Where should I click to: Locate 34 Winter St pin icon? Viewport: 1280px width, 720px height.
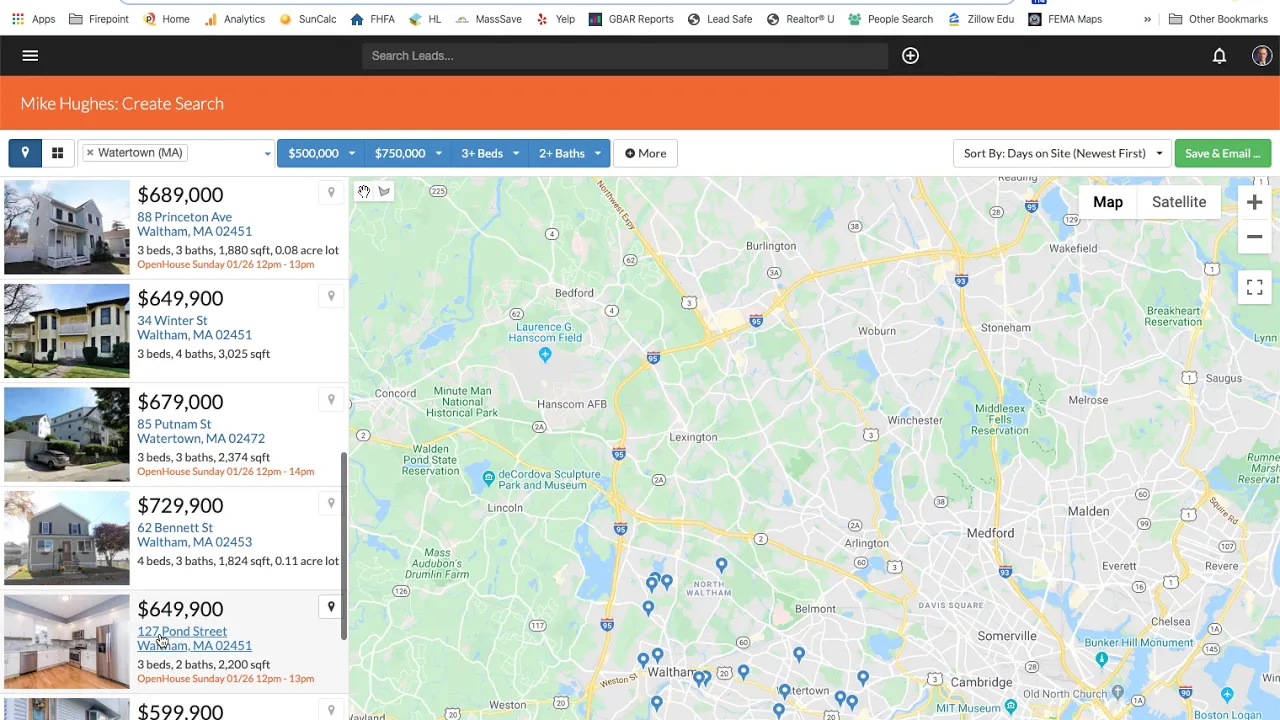click(331, 296)
